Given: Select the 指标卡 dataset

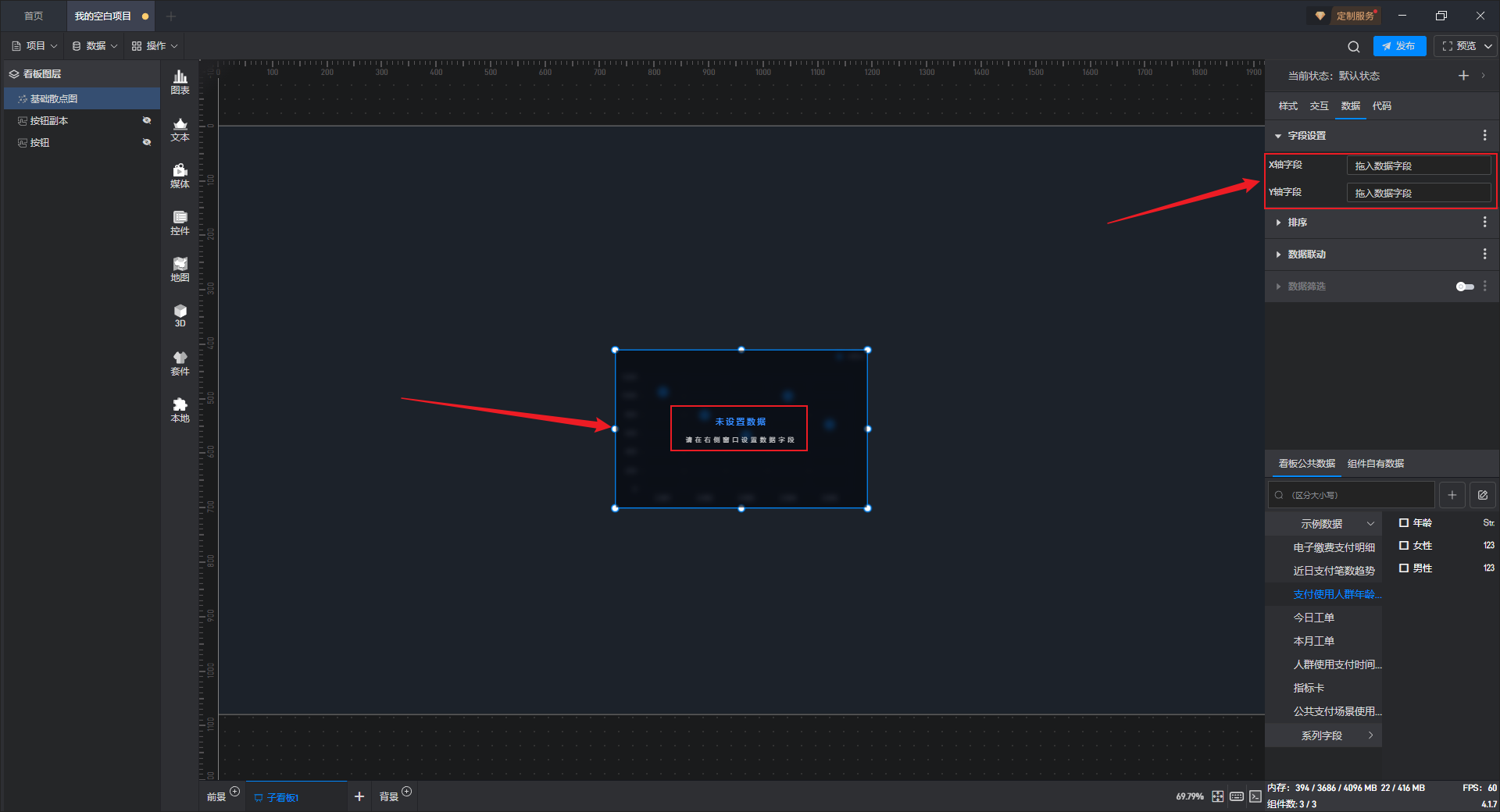Looking at the screenshot, I should click(x=1309, y=688).
